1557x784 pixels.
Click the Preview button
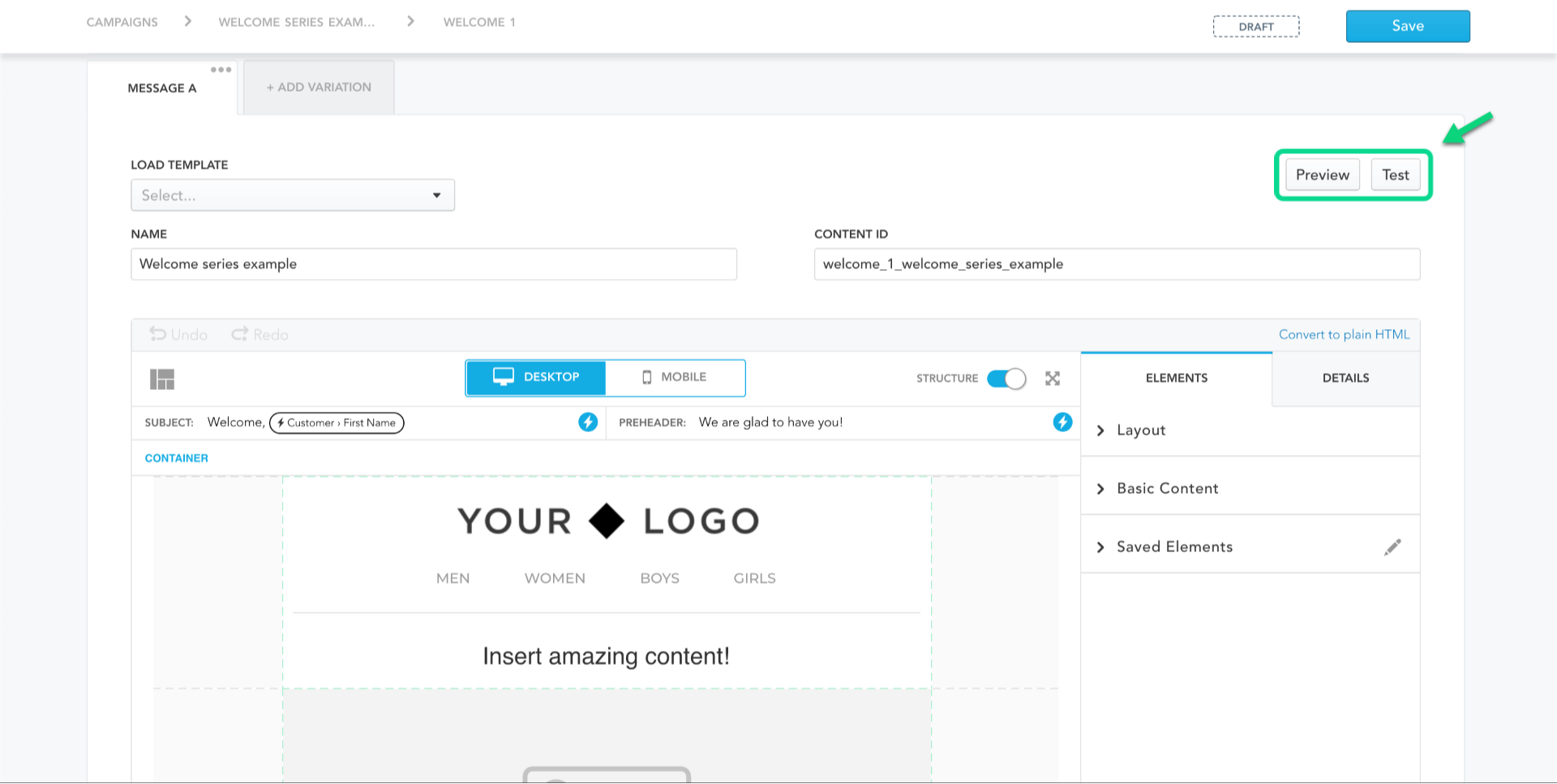coord(1323,175)
